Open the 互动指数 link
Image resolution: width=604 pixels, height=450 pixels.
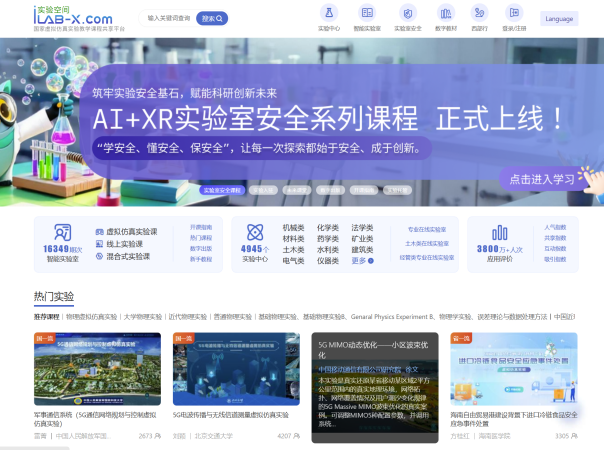click(x=555, y=249)
